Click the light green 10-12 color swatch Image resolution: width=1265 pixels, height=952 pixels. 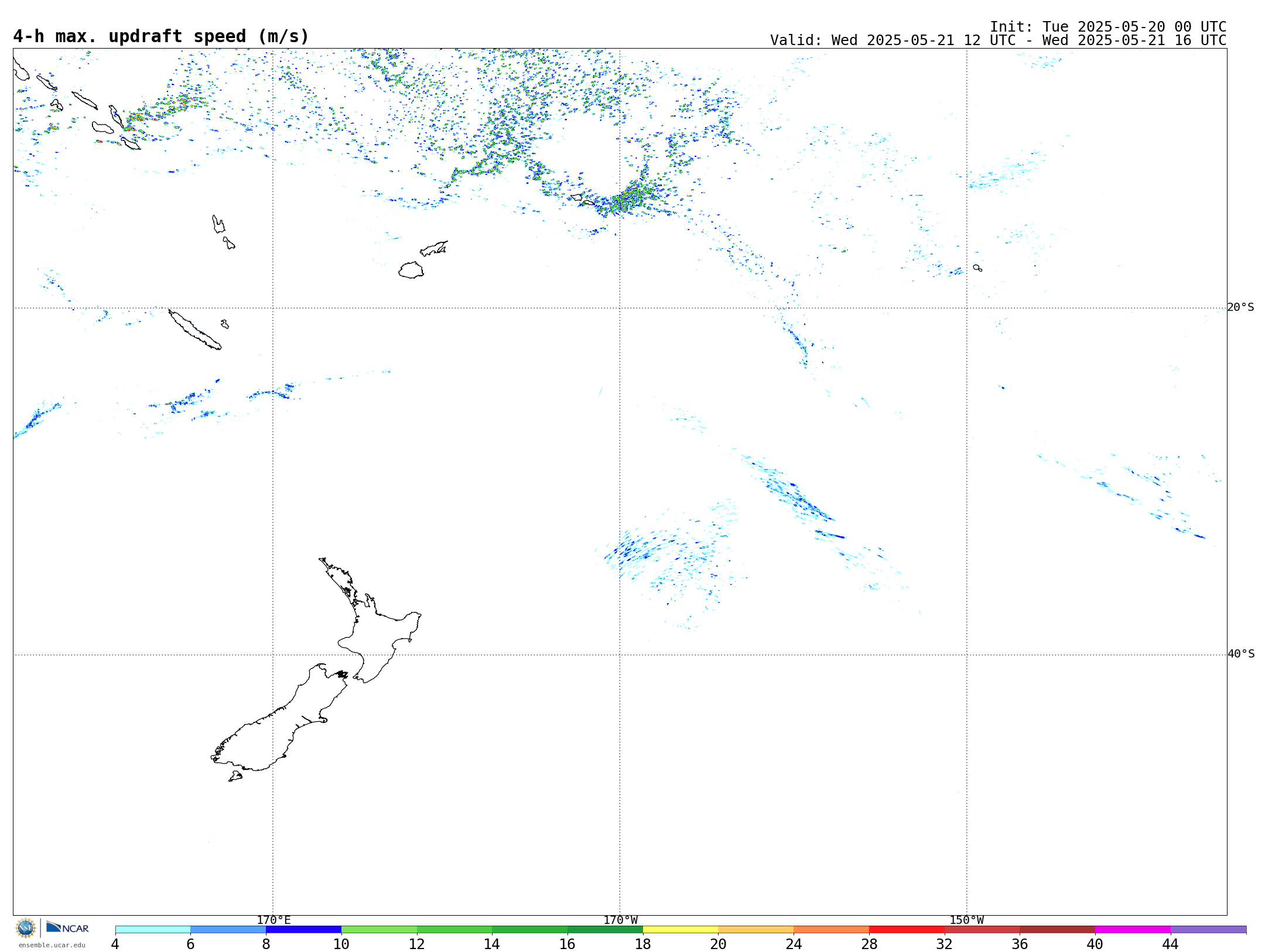[x=379, y=930]
